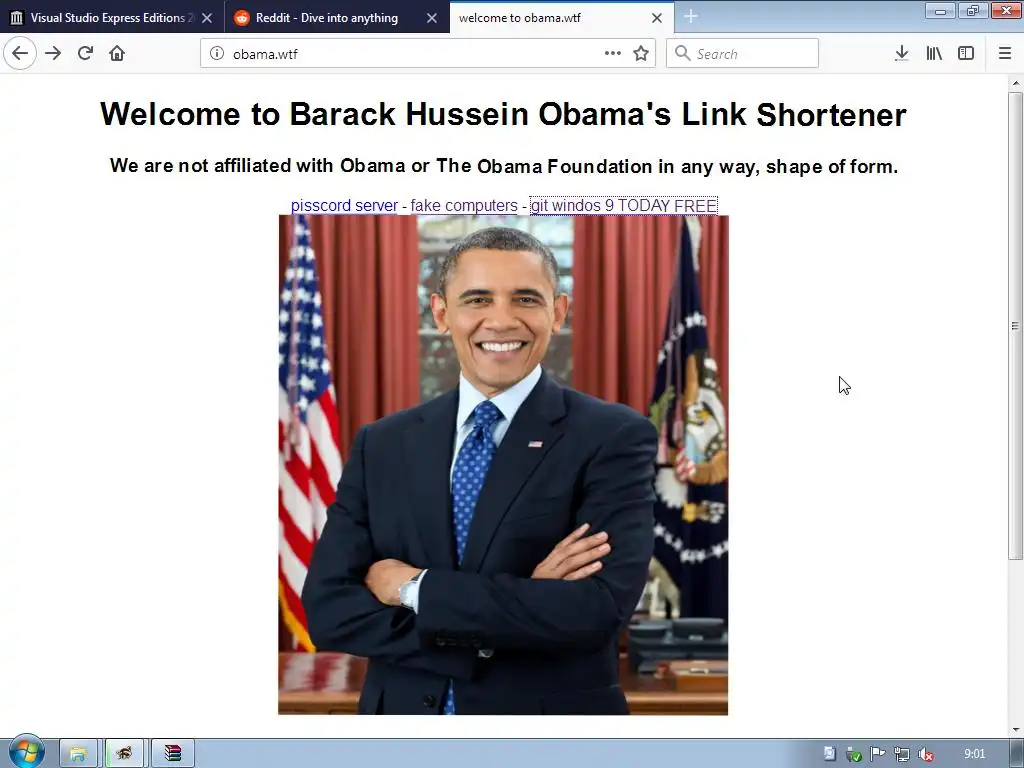Close the Visual Studio Express Editions tab

click(x=207, y=18)
